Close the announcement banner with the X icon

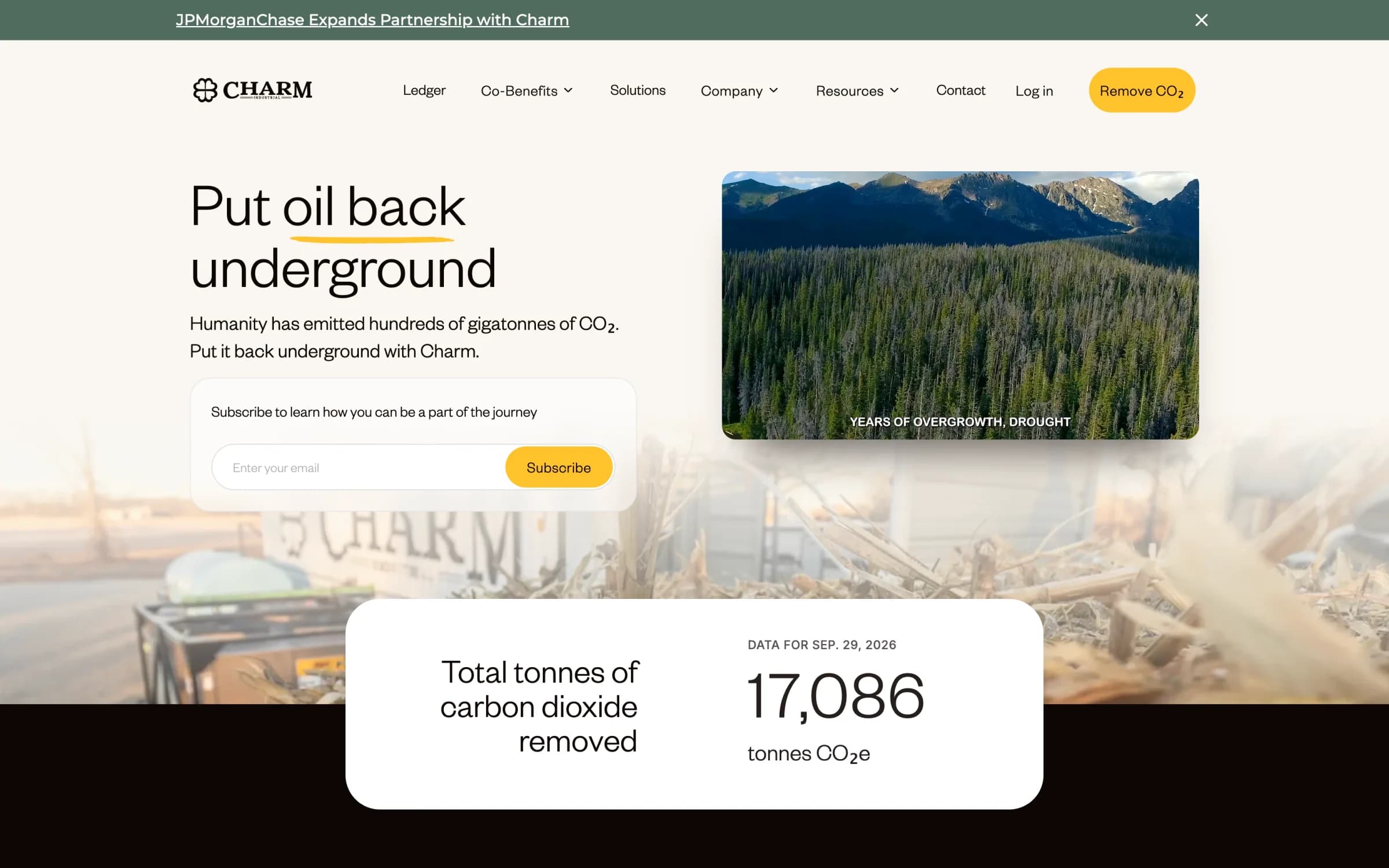click(x=1201, y=20)
